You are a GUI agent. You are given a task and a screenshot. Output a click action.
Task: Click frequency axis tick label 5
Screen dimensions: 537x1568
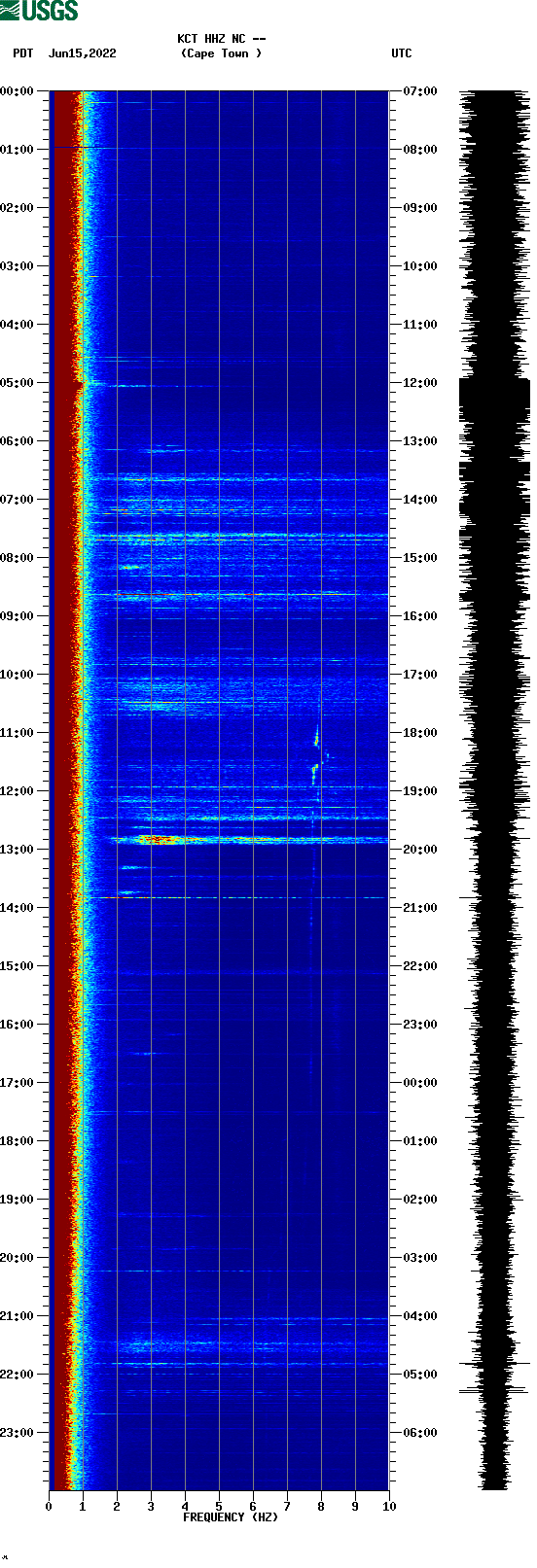[219, 1507]
